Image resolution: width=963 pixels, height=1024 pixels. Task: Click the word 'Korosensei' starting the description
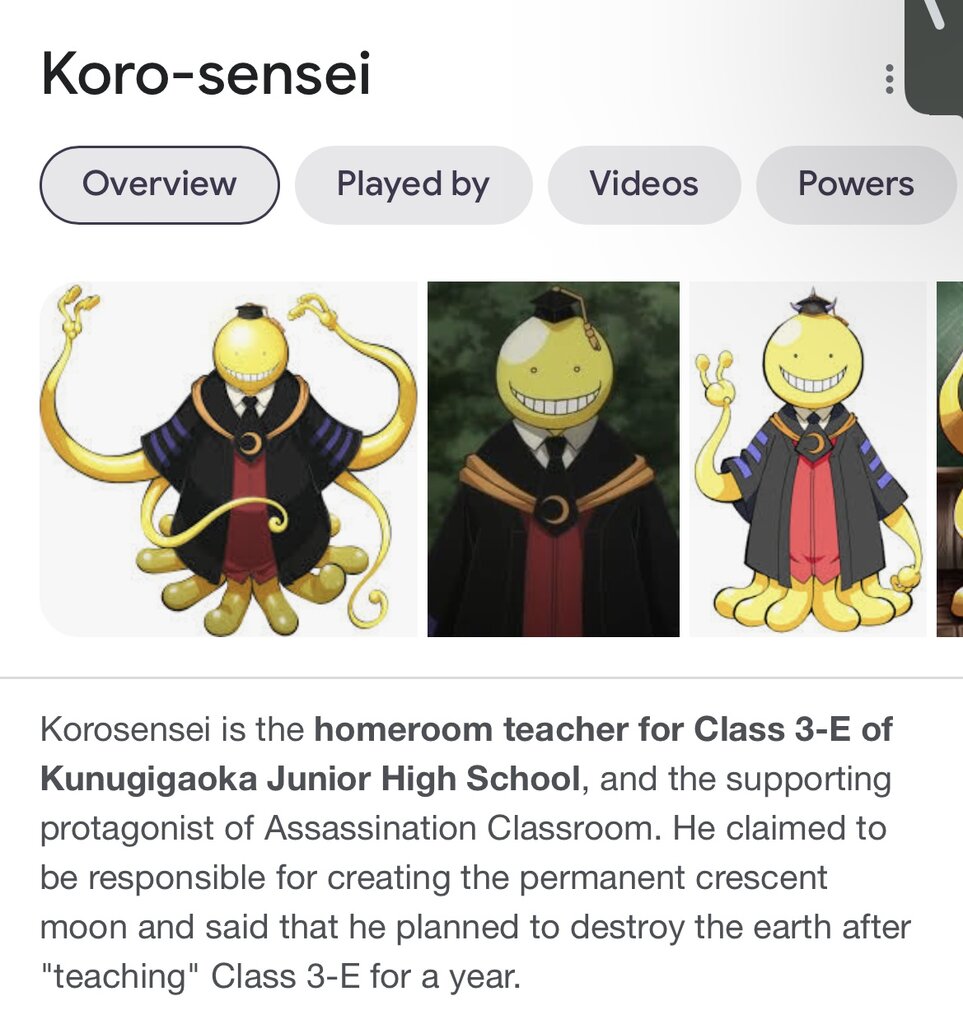click(125, 729)
